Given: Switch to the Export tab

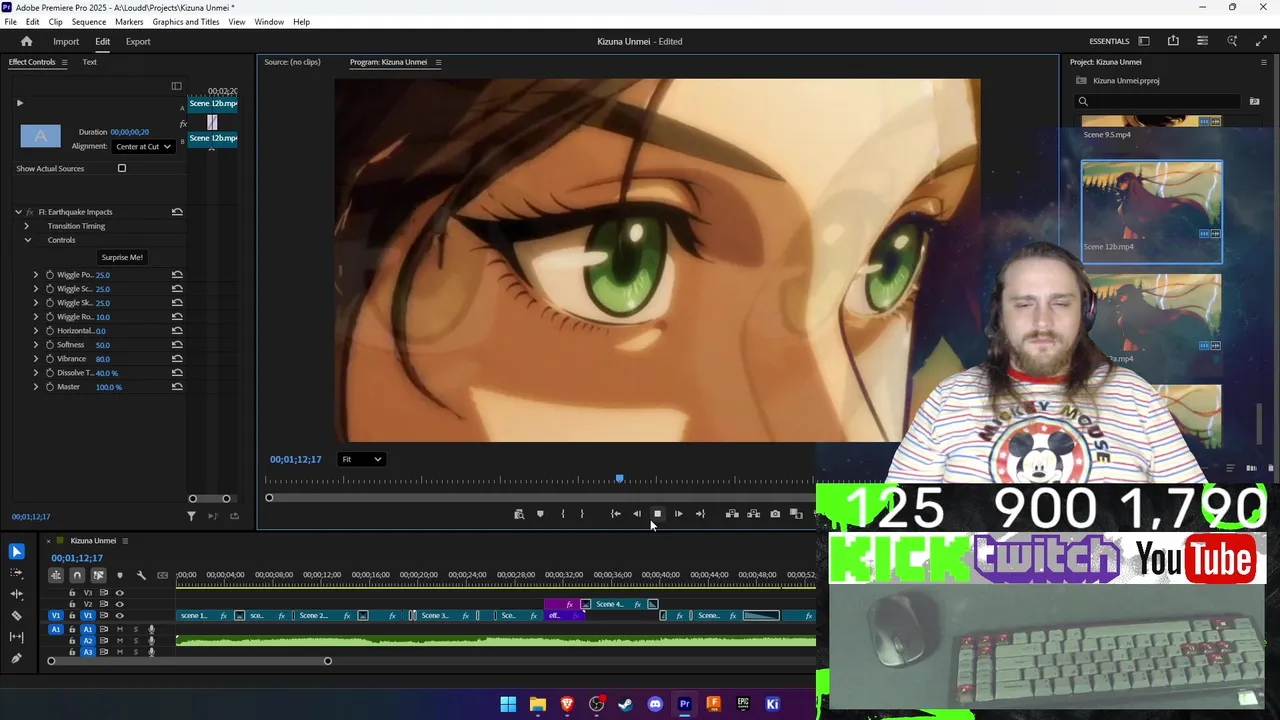Looking at the screenshot, I should tap(138, 41).
